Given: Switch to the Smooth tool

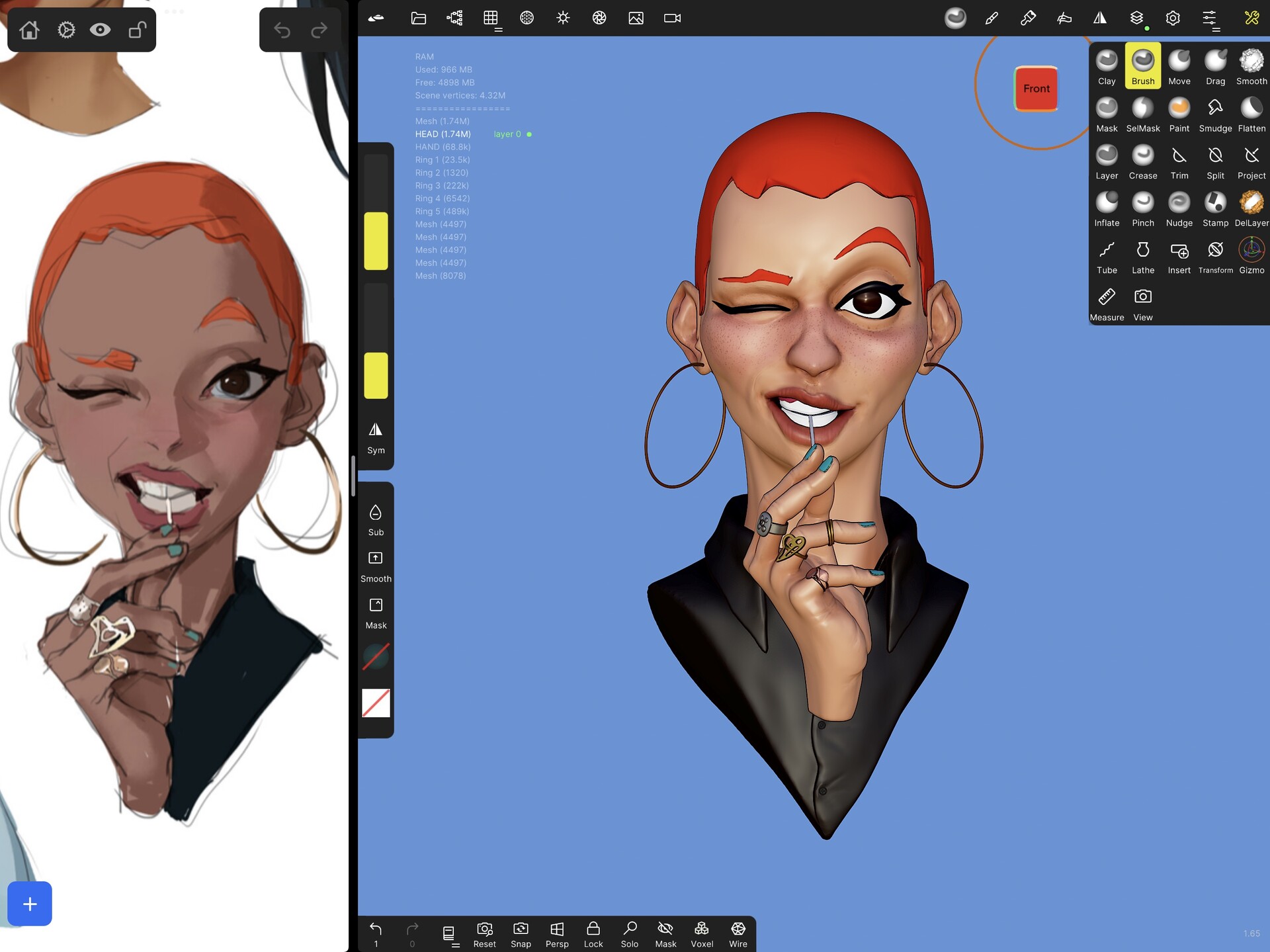Looking at the screenshot, I should point(1251,64).
